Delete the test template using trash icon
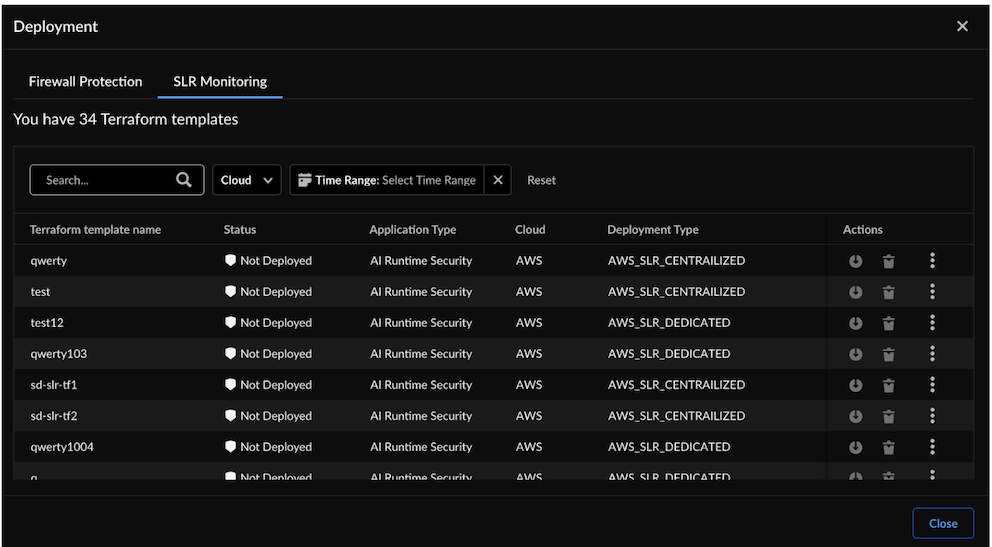This screenshot has width=992, height=547. pyautogui.click(x=888, y=292)
